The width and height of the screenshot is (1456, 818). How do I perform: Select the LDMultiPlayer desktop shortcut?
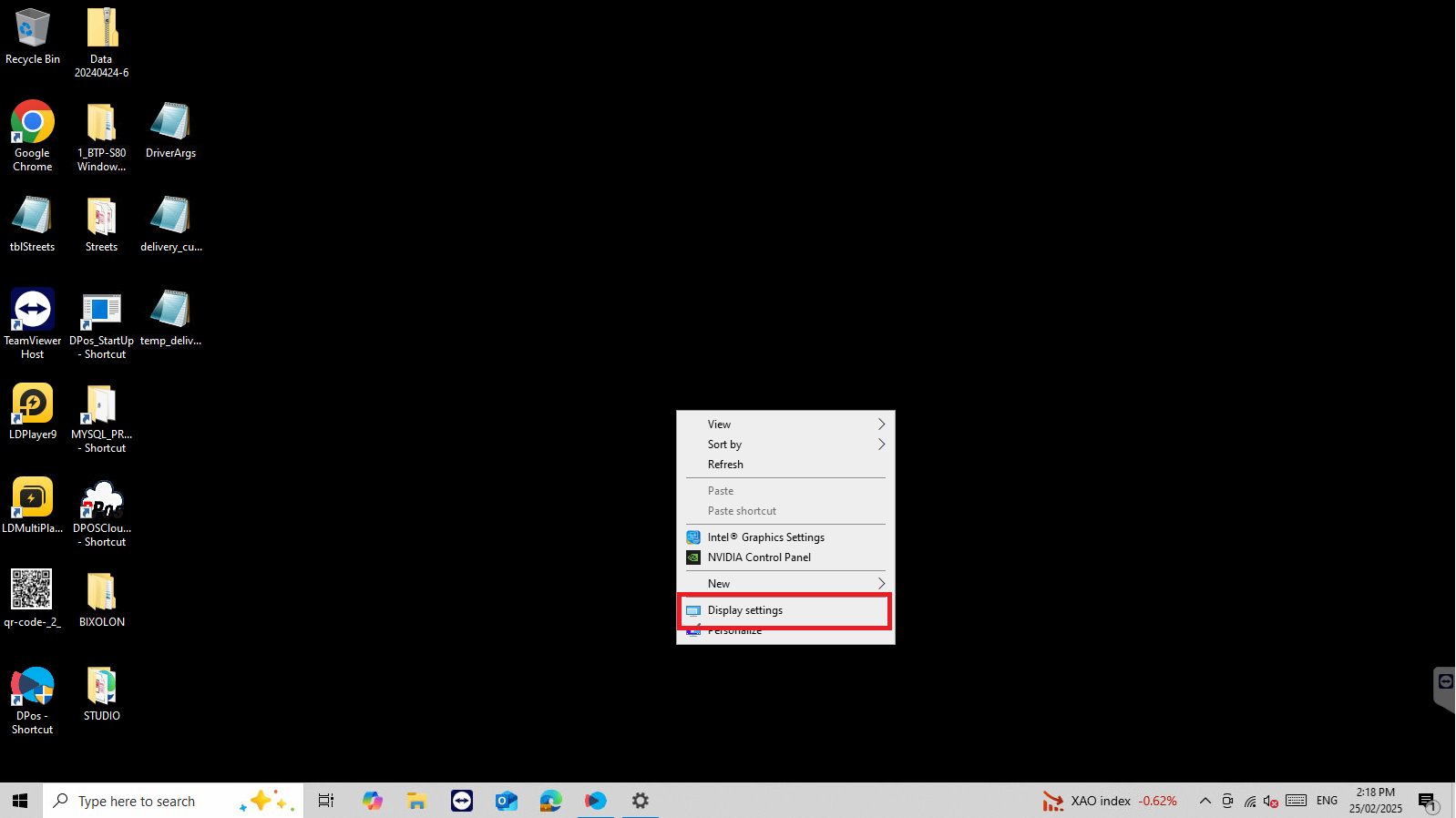pos(33,505)
